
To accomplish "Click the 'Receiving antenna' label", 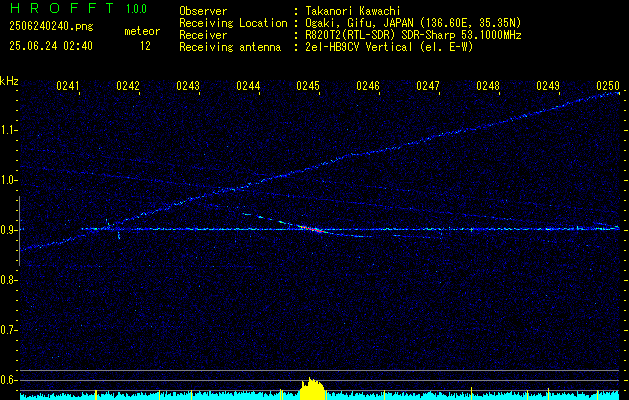I will coord(230,47).
